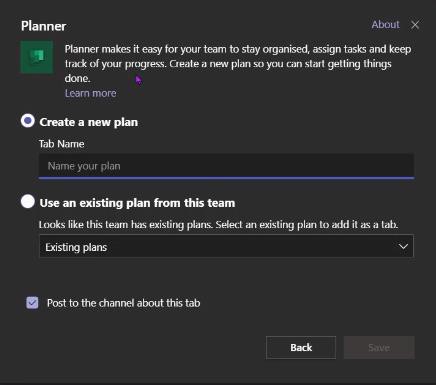
Task: Follow the Learn more link
Action: (x=90, y=93)
